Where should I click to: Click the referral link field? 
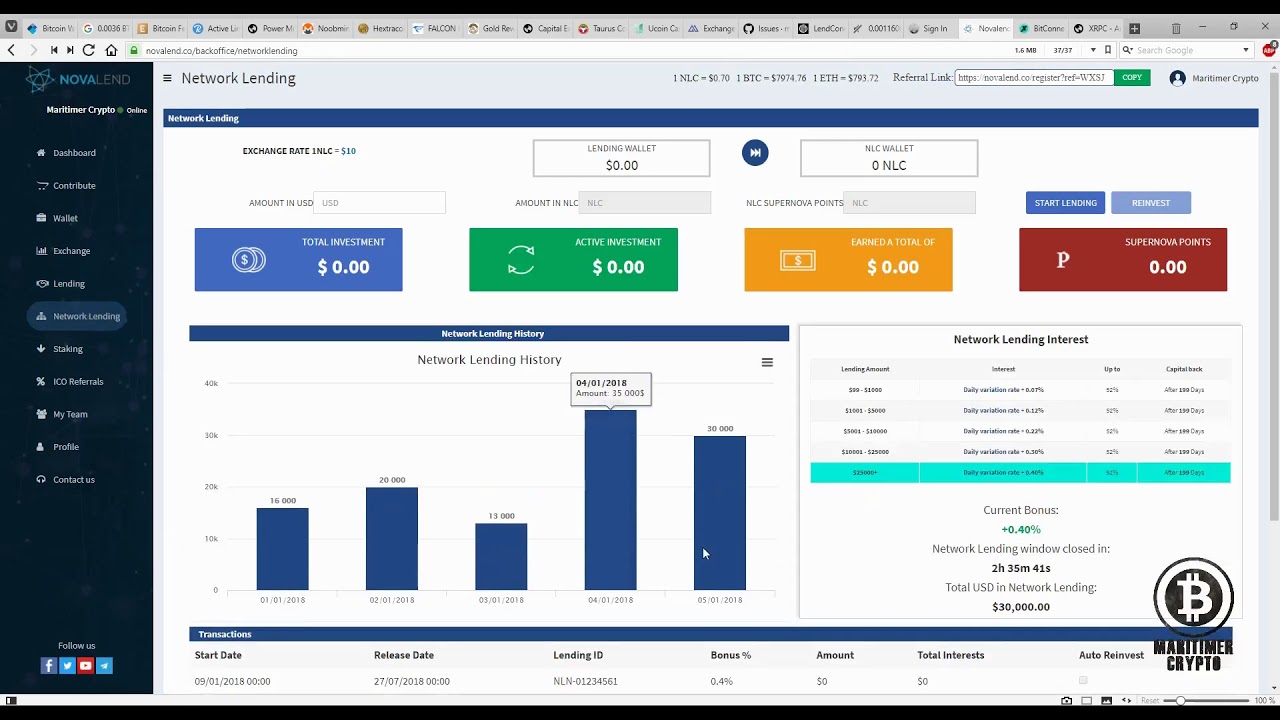[1034, 77]
